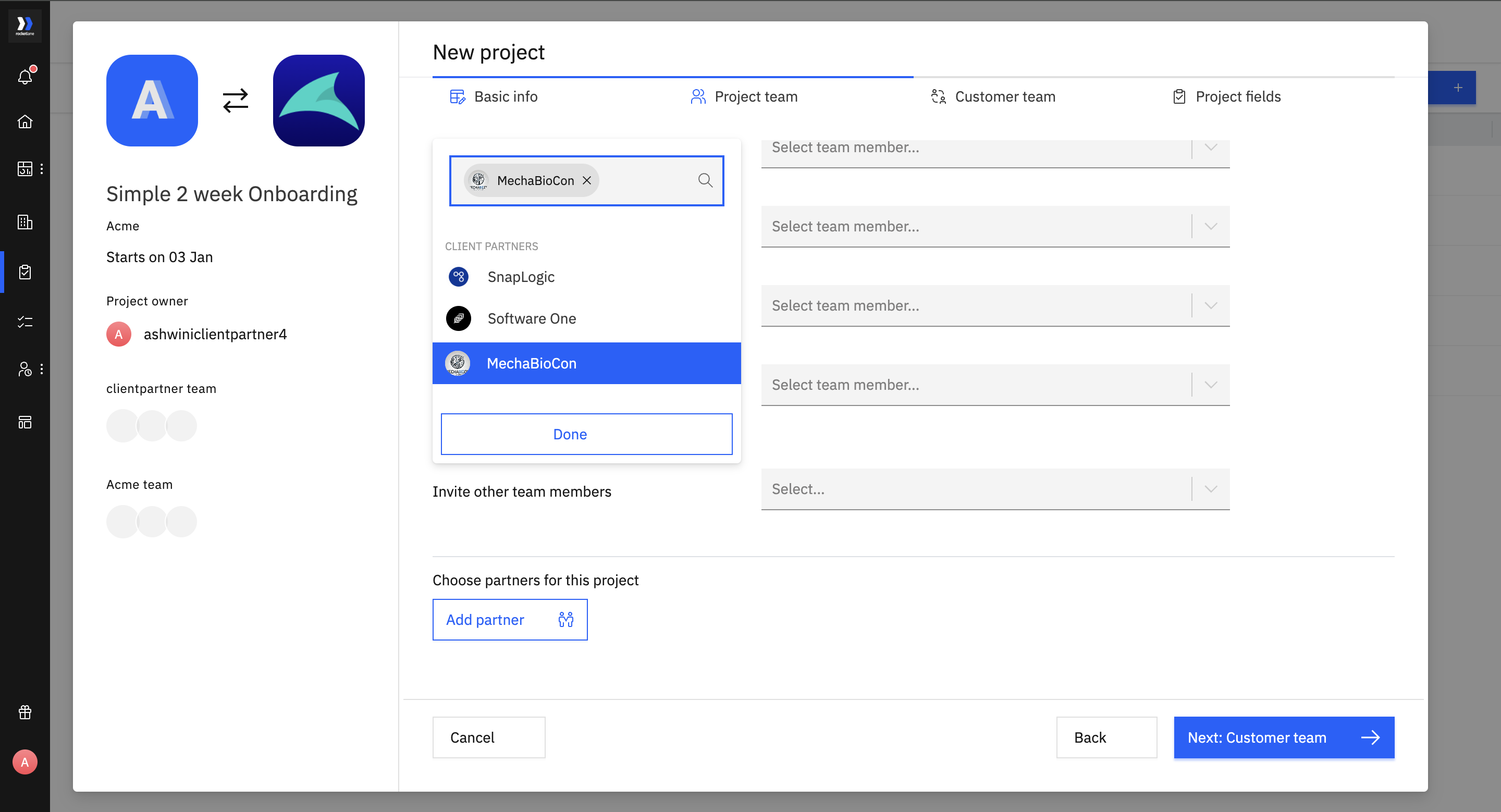1501x812 pixels.
Task: Remove the MechaBioCon chip with X
Action: point(587,180)
